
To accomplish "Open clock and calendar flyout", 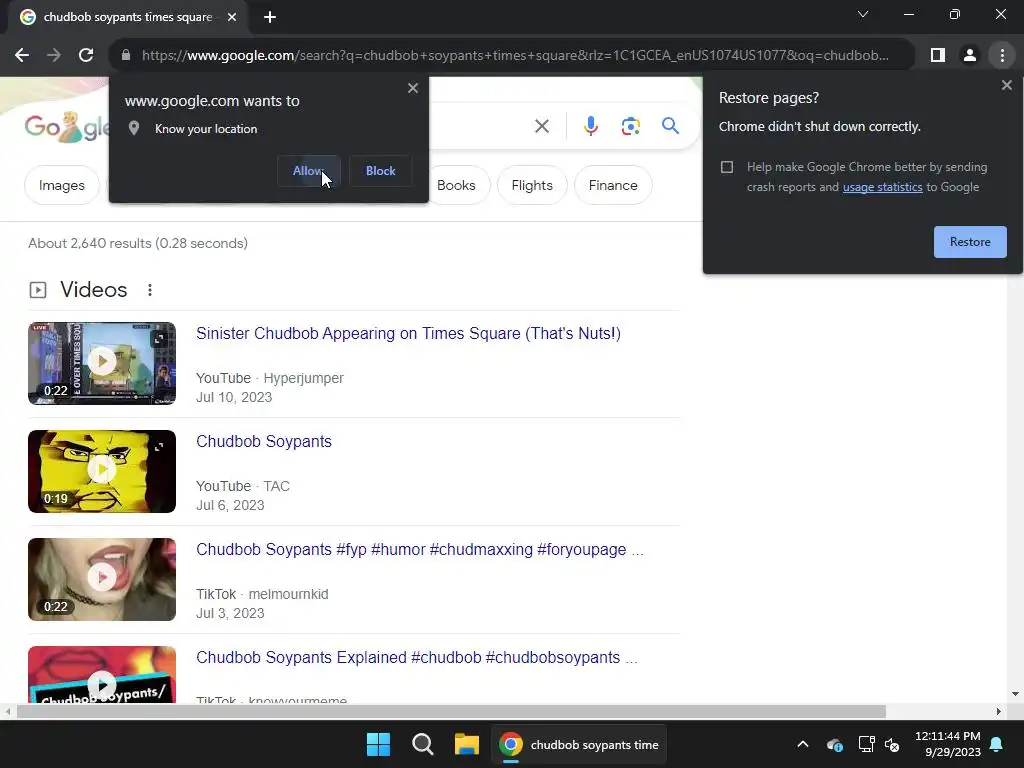I will point(948,744).
